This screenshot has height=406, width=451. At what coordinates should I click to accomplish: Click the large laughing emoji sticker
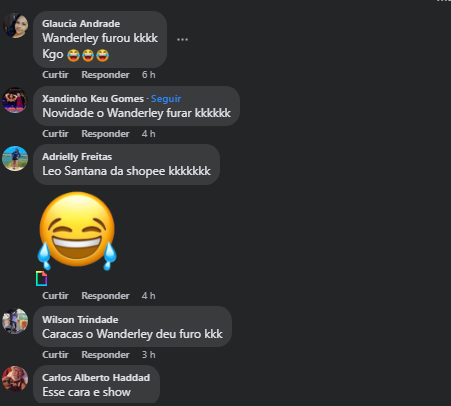click(77, 231)
